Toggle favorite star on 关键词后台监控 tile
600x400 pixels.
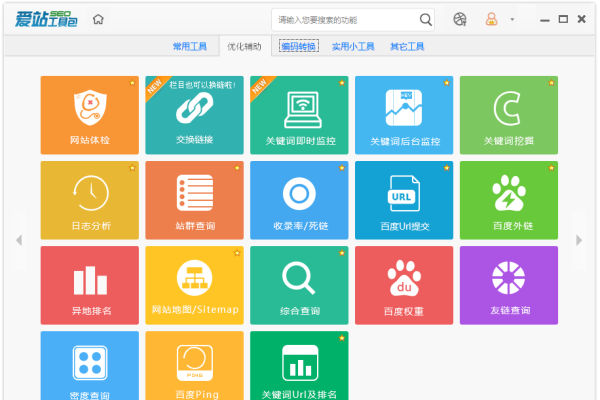point(447,83)
